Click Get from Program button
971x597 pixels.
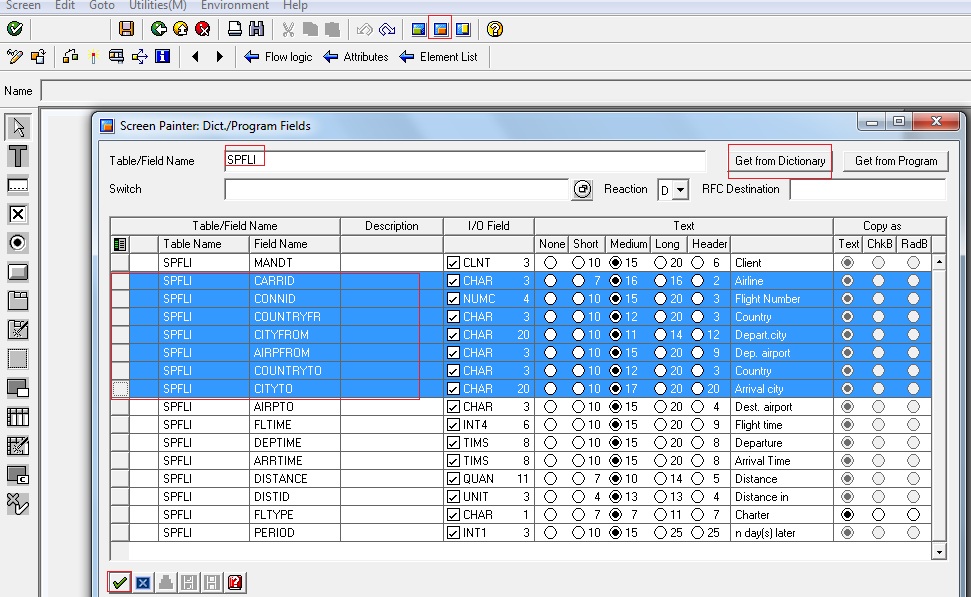(x=895, y=161)
